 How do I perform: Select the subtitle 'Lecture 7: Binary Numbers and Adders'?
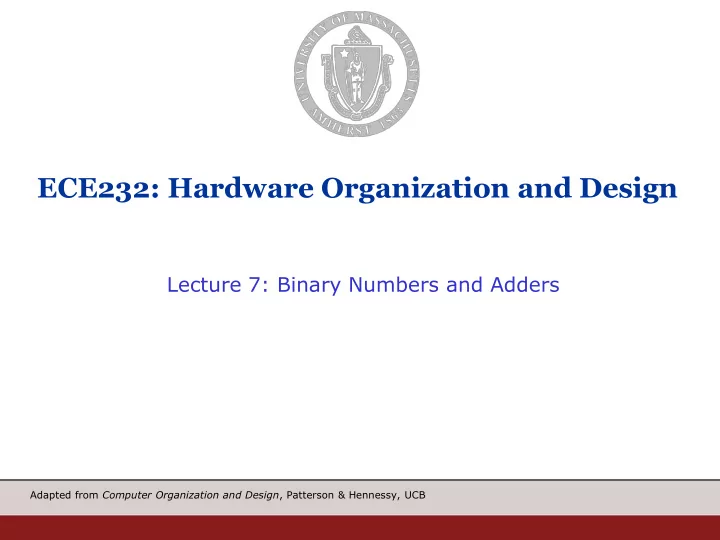pos(363,285)
